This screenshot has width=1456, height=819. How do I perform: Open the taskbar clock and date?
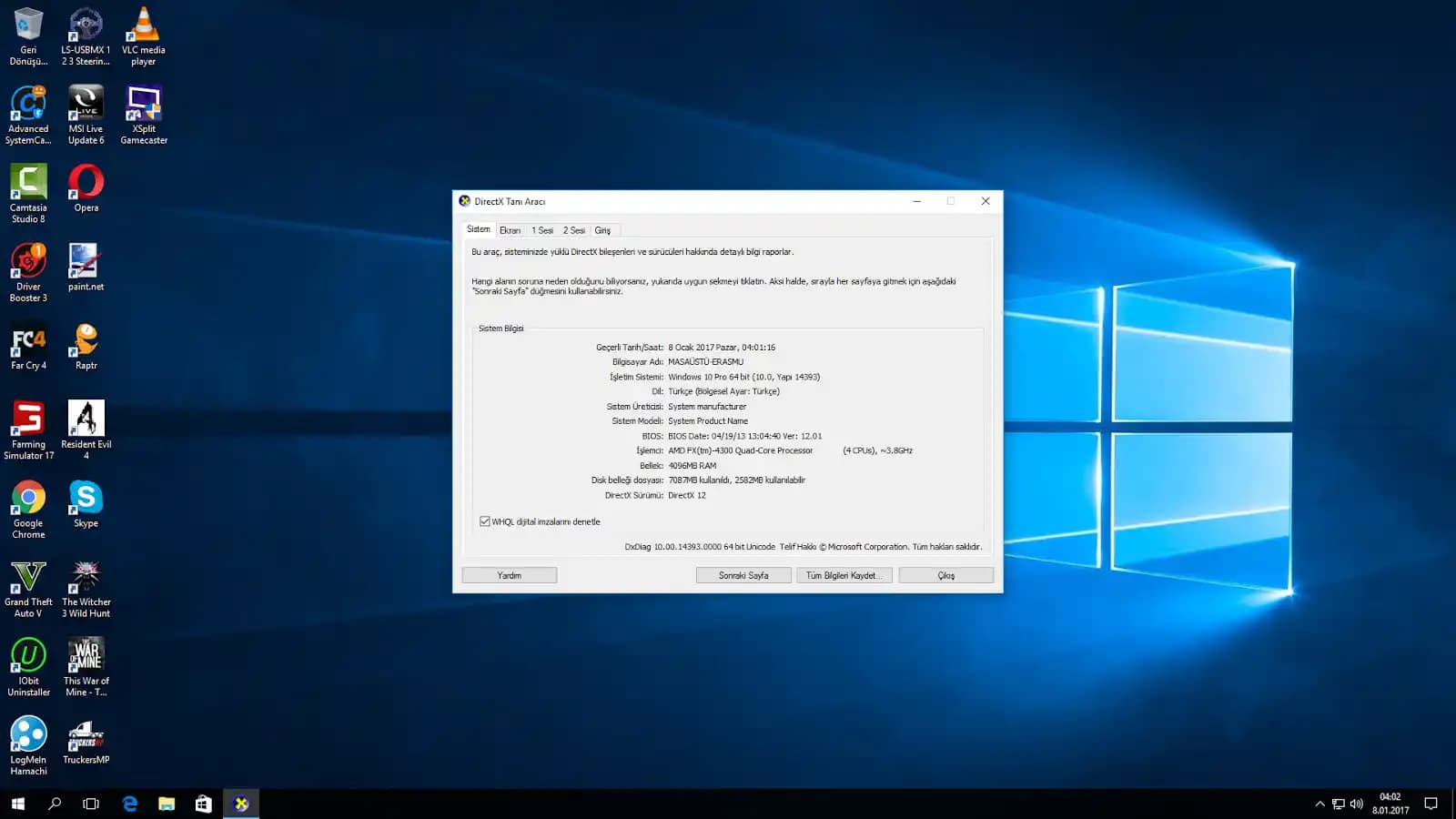1390,804
